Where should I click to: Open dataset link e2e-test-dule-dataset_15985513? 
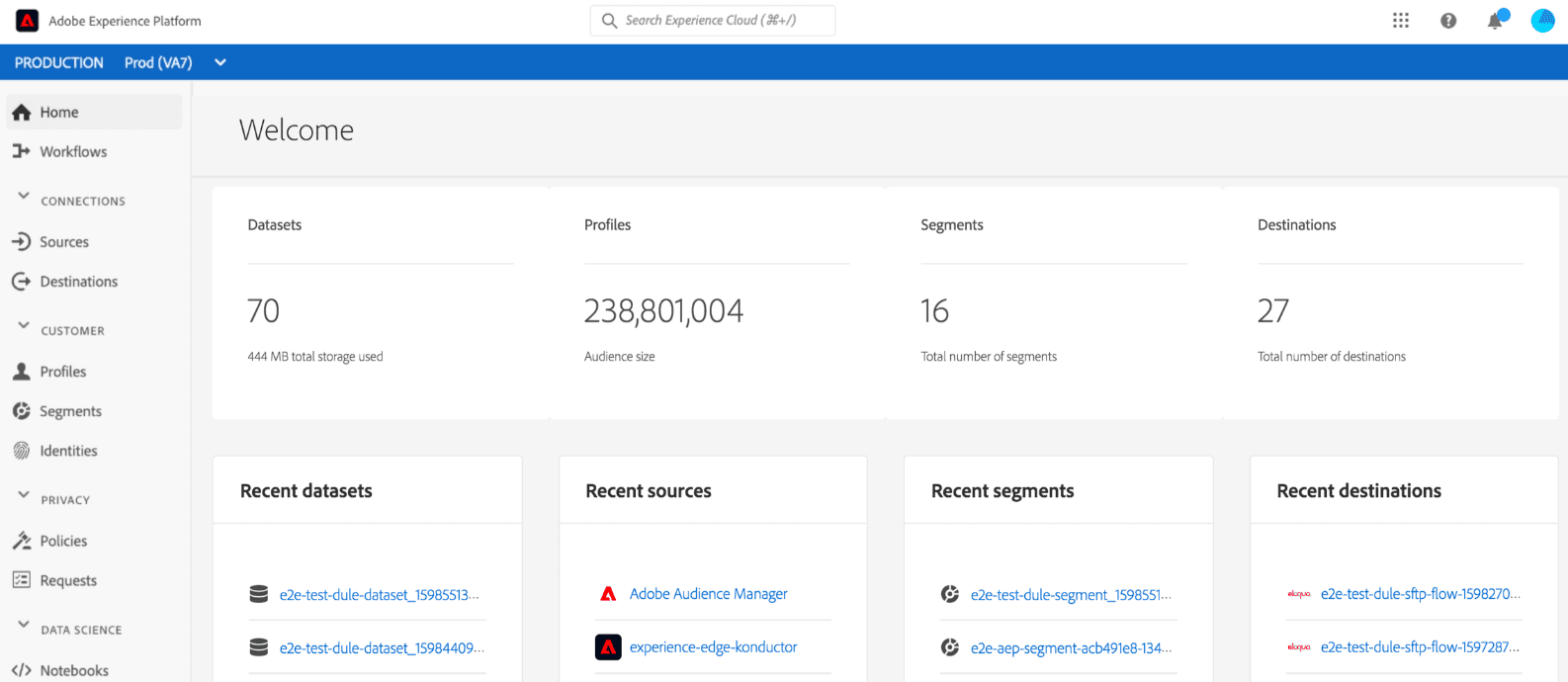coord(379,595)
